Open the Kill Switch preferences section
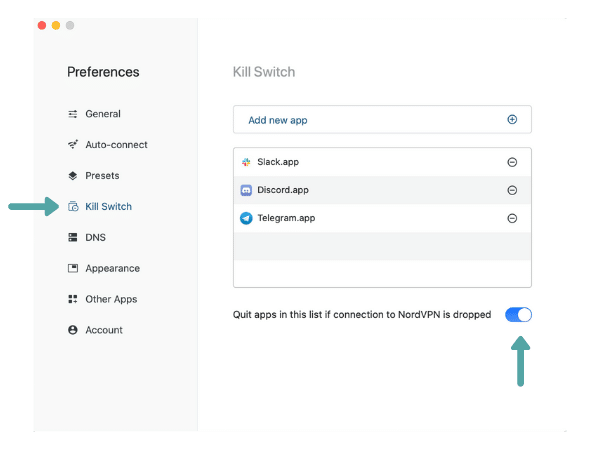The height and width of the screenshot is (450, 600). tap(108, 207)
